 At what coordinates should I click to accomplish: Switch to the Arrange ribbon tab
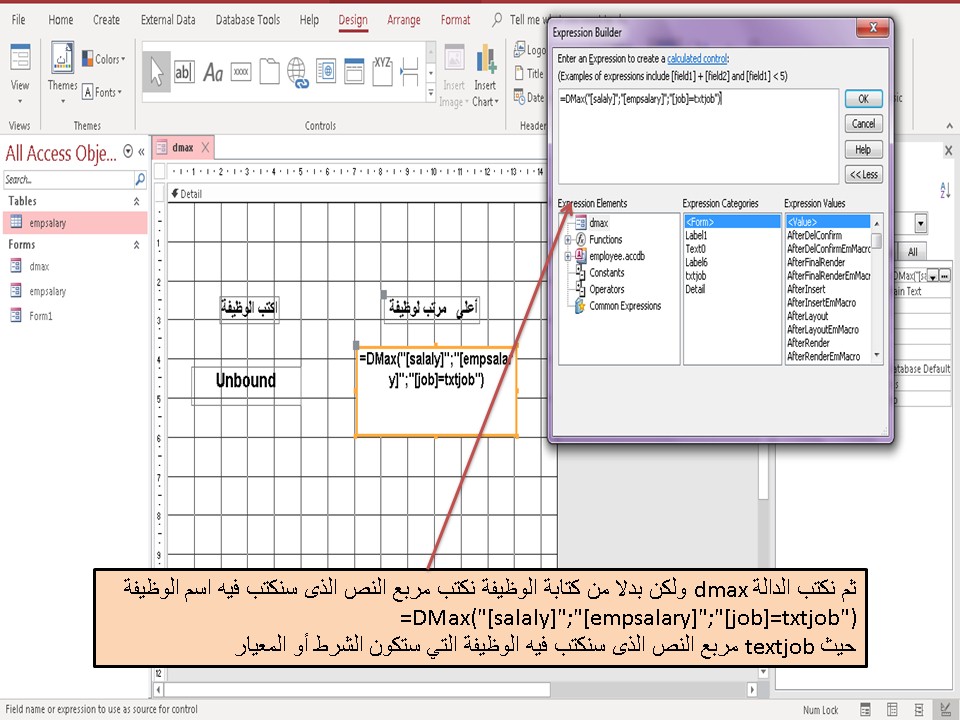(x=404, y=19)
